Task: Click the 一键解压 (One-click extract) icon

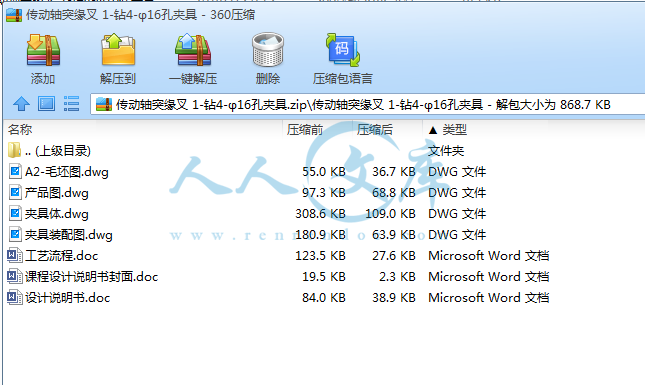Action: pyautogui.click(x=193, y=50)
